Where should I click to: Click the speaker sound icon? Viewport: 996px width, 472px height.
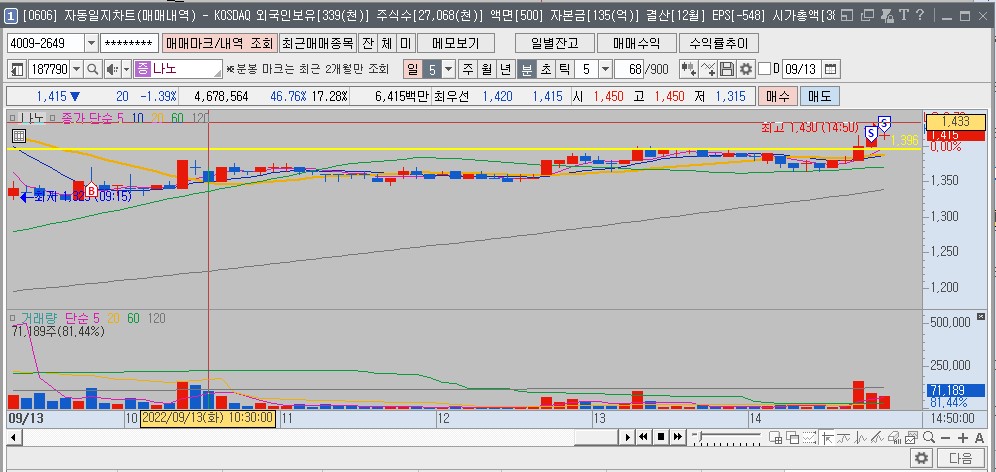click(x=112, y=69)
